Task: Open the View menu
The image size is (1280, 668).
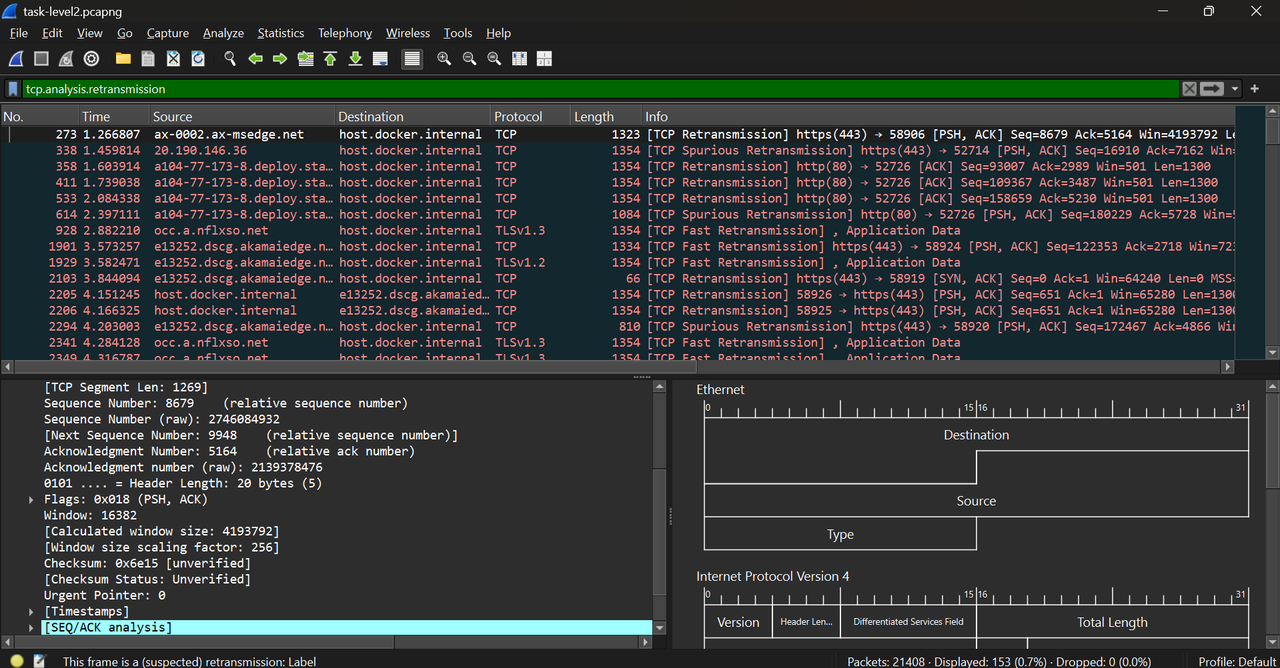Action: 90,33
